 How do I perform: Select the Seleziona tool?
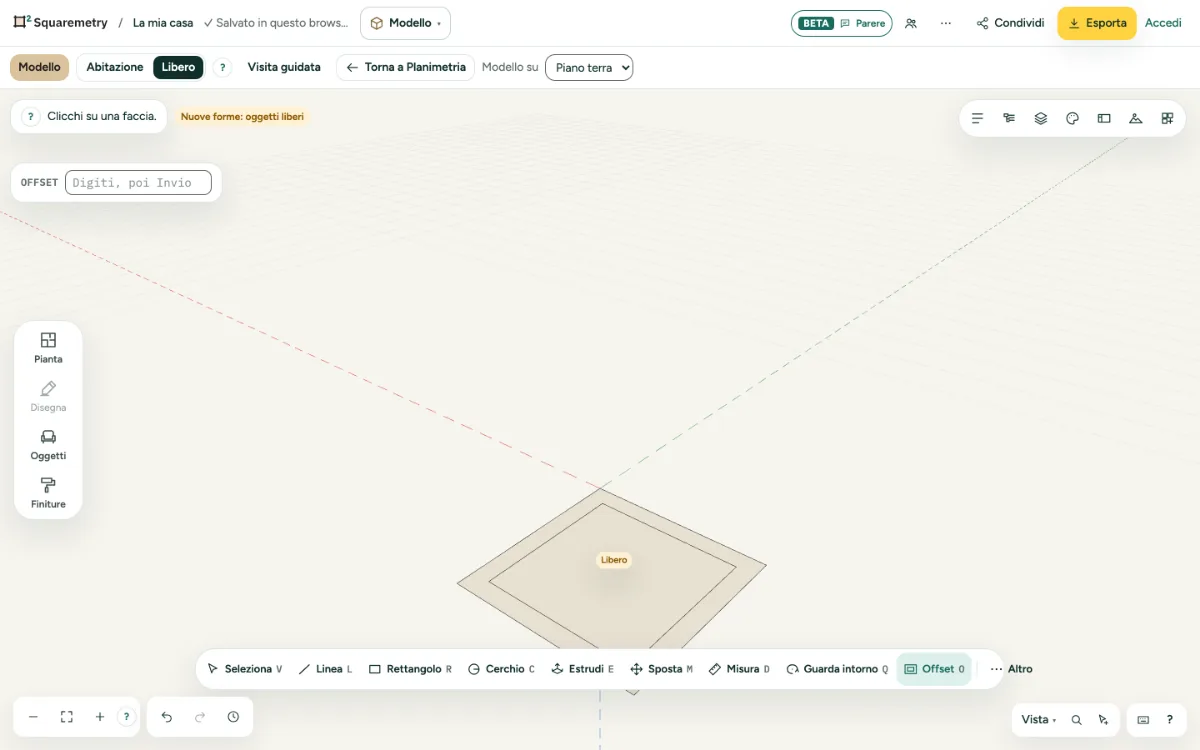pyautogui.click(x=245, y=669)
